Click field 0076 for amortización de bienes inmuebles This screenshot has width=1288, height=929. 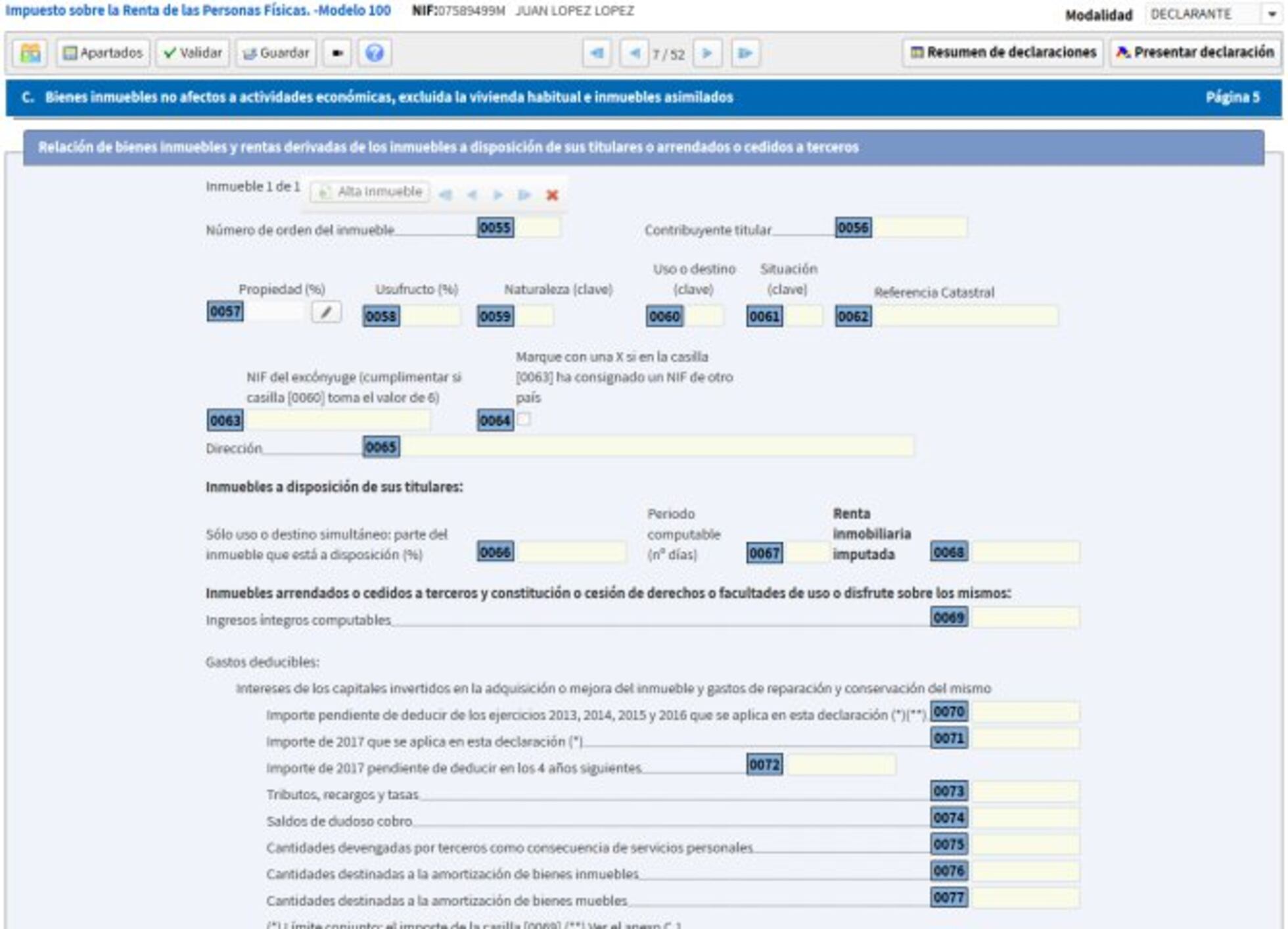pos(1024,871)
